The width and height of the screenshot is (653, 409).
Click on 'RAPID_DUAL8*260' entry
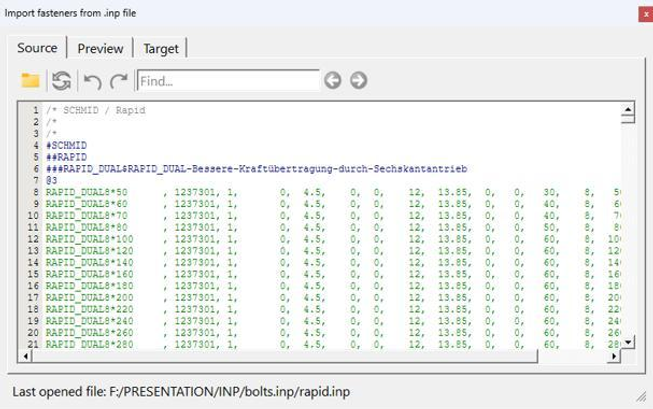pos(90,332)
